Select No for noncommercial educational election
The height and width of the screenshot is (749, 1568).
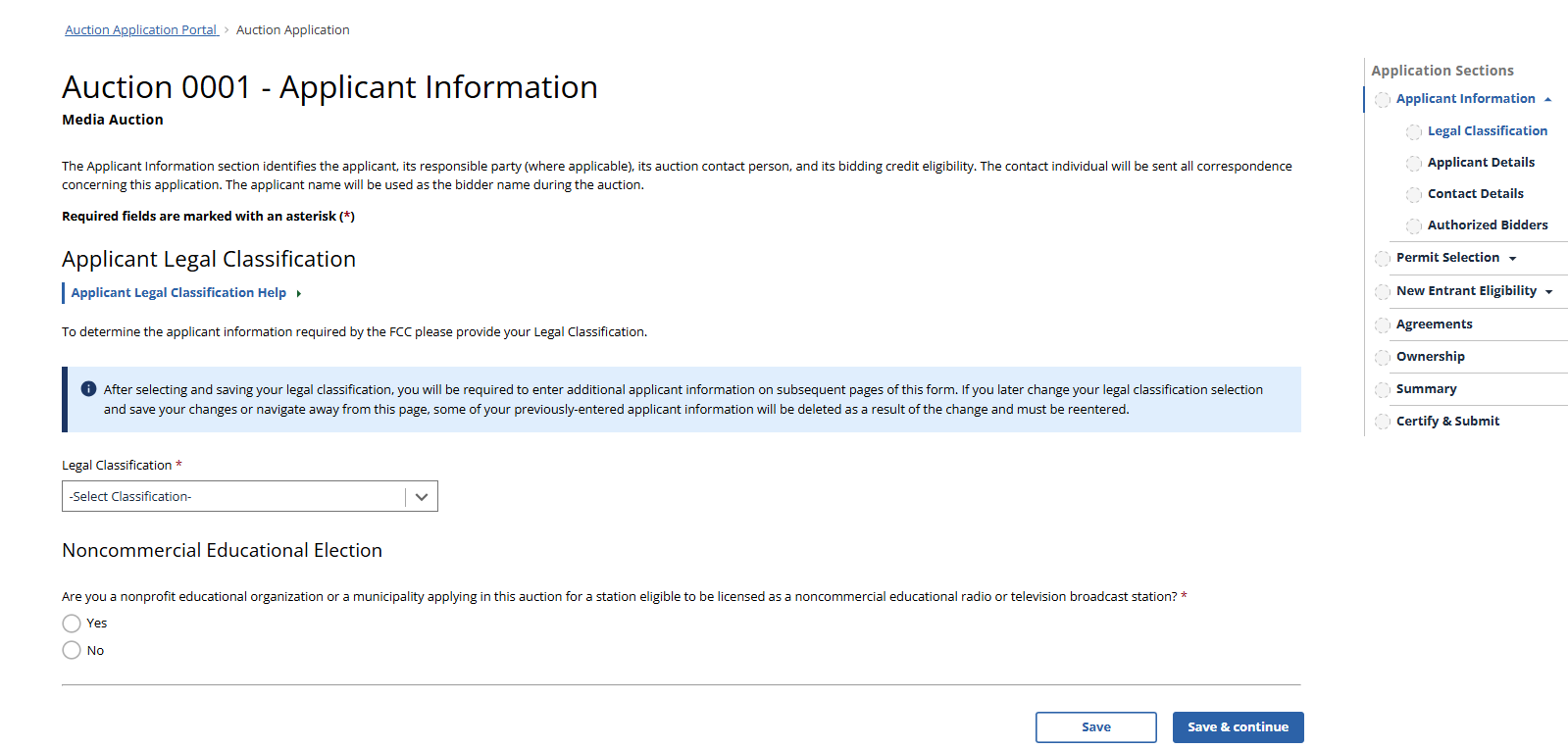click(x=72, y=650)
